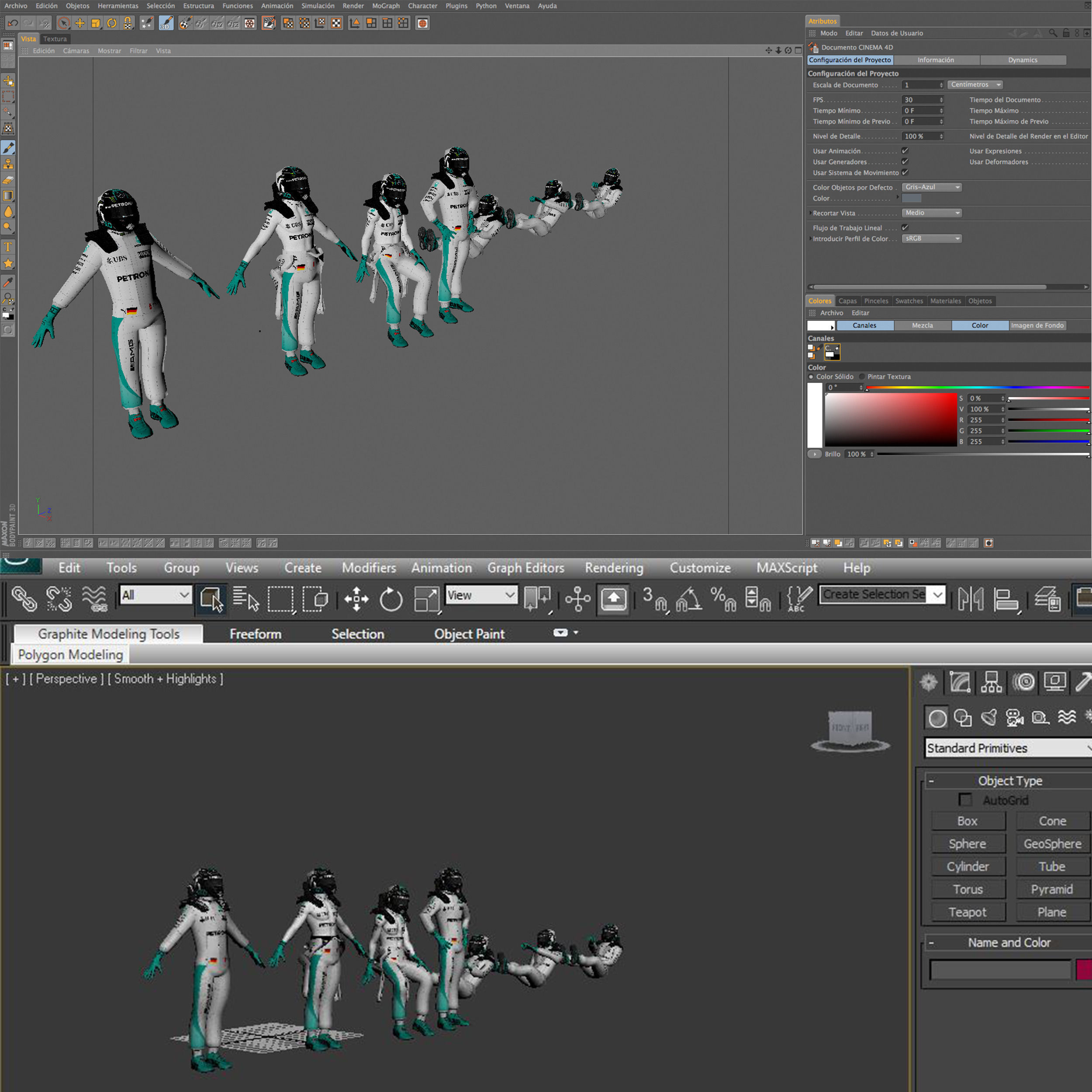Click the Select and Move icon

pos(356,599)
